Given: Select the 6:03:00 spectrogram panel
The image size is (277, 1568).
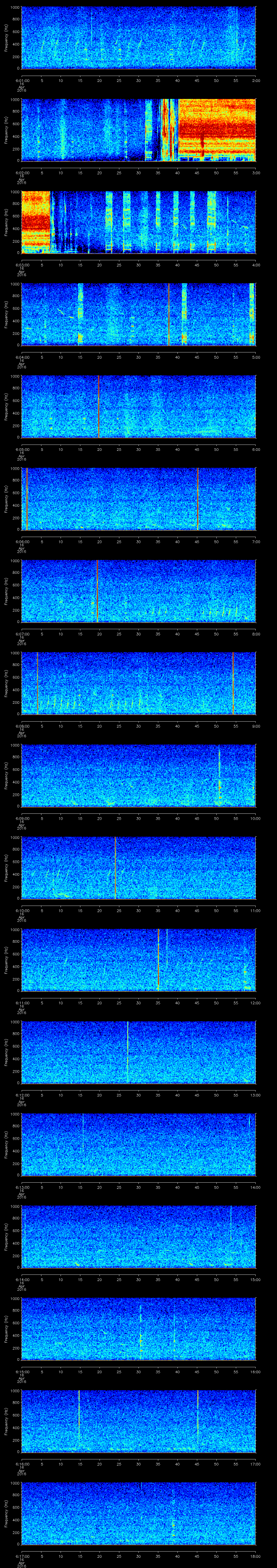Looking at the screenshot, I should pos(138,222).
